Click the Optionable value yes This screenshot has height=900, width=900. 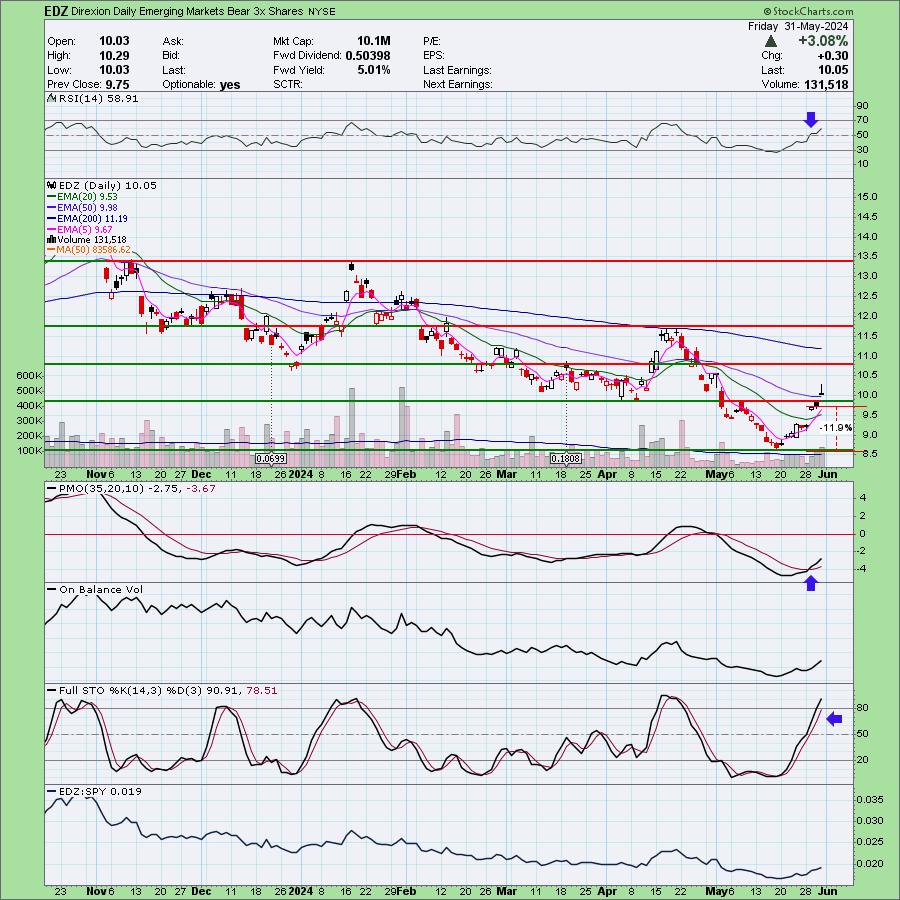[x=230, y=85]
